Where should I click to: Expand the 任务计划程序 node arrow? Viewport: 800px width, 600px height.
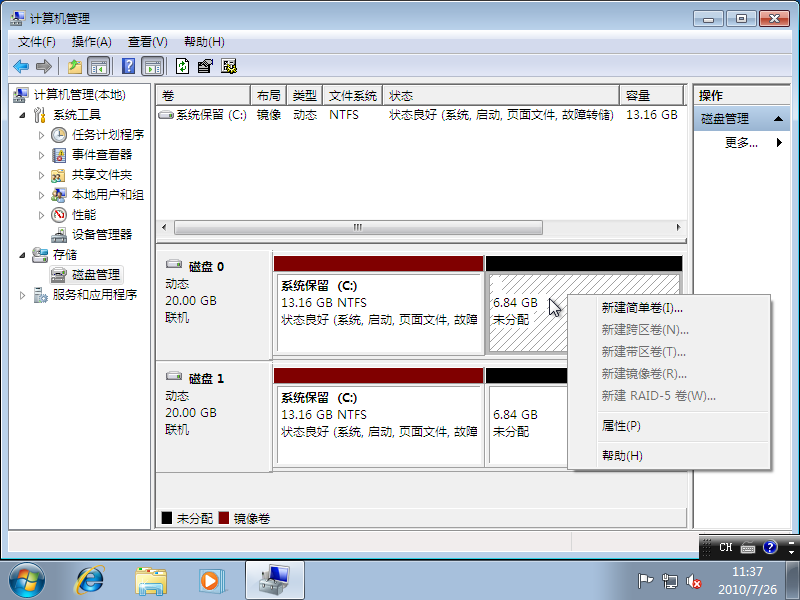click(x=41, y=135)
